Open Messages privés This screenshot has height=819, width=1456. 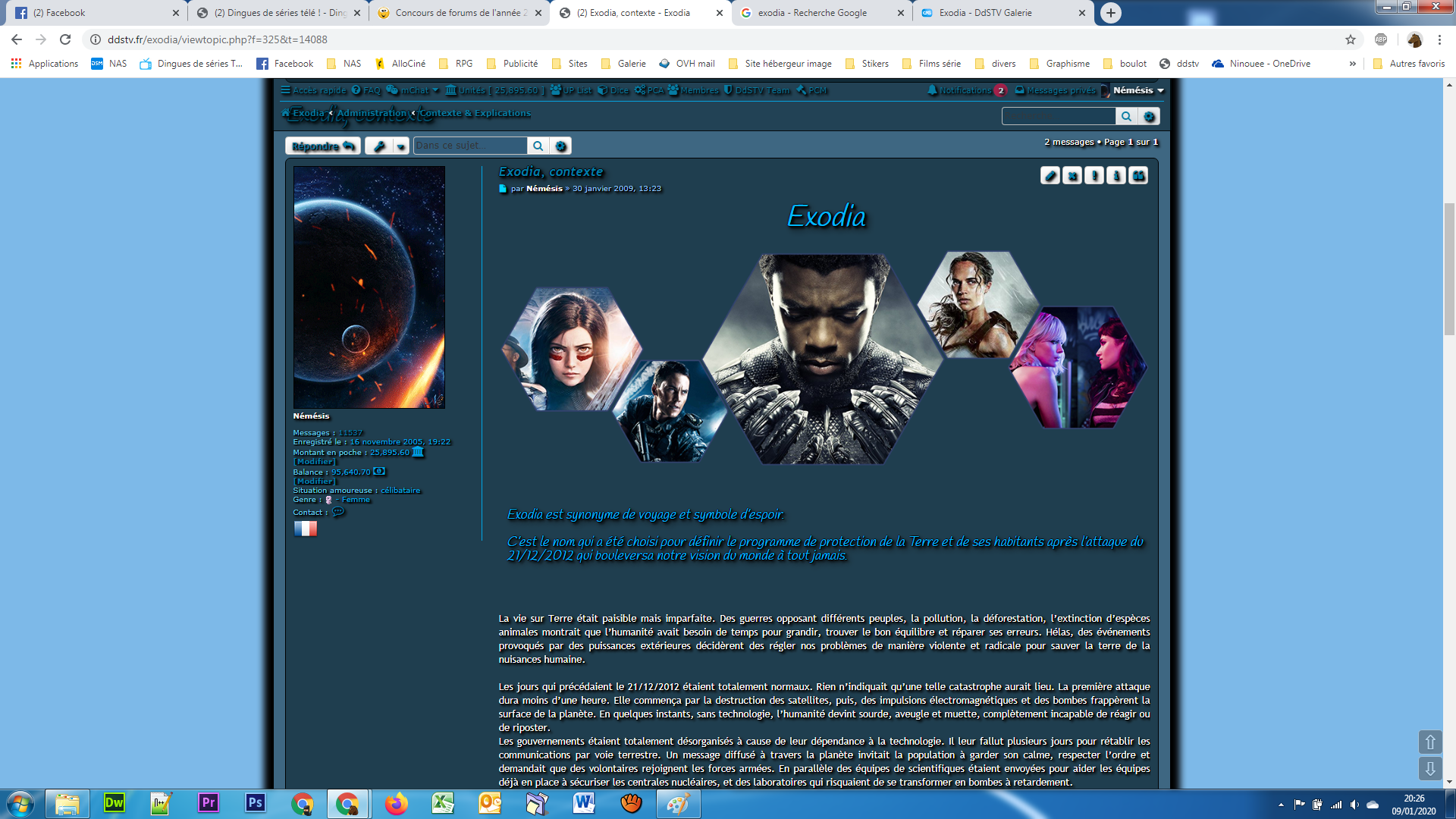point(1056,90)
